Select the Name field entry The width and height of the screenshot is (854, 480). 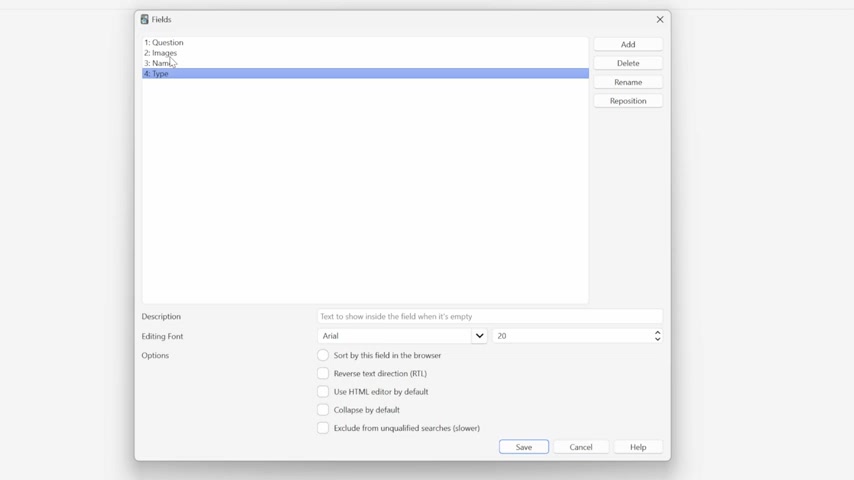click(157, 63)
